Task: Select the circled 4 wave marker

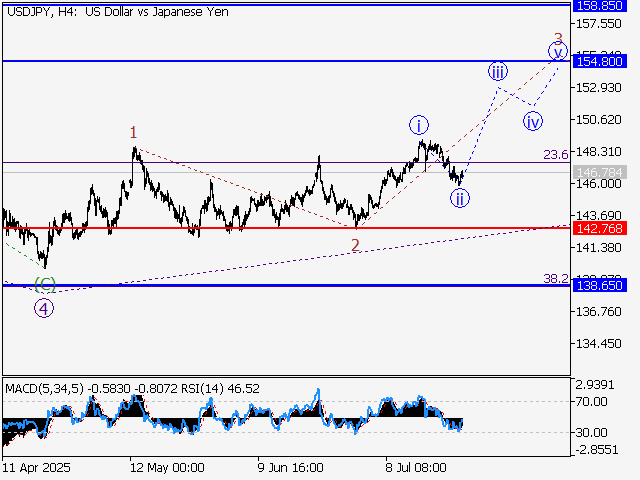Action: click(x=44, y=308)
